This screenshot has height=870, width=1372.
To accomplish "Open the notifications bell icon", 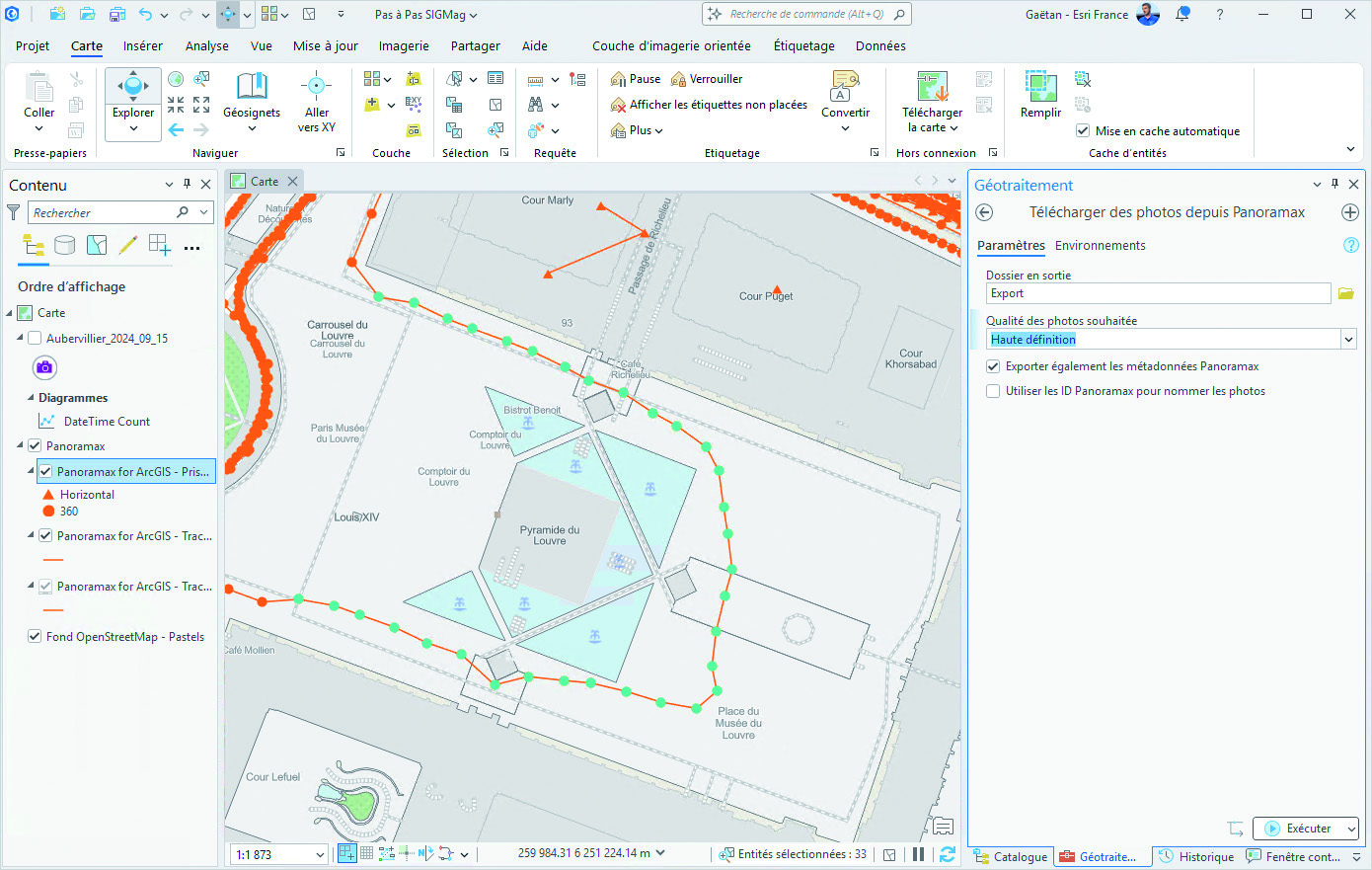I will pos(1182,14).
